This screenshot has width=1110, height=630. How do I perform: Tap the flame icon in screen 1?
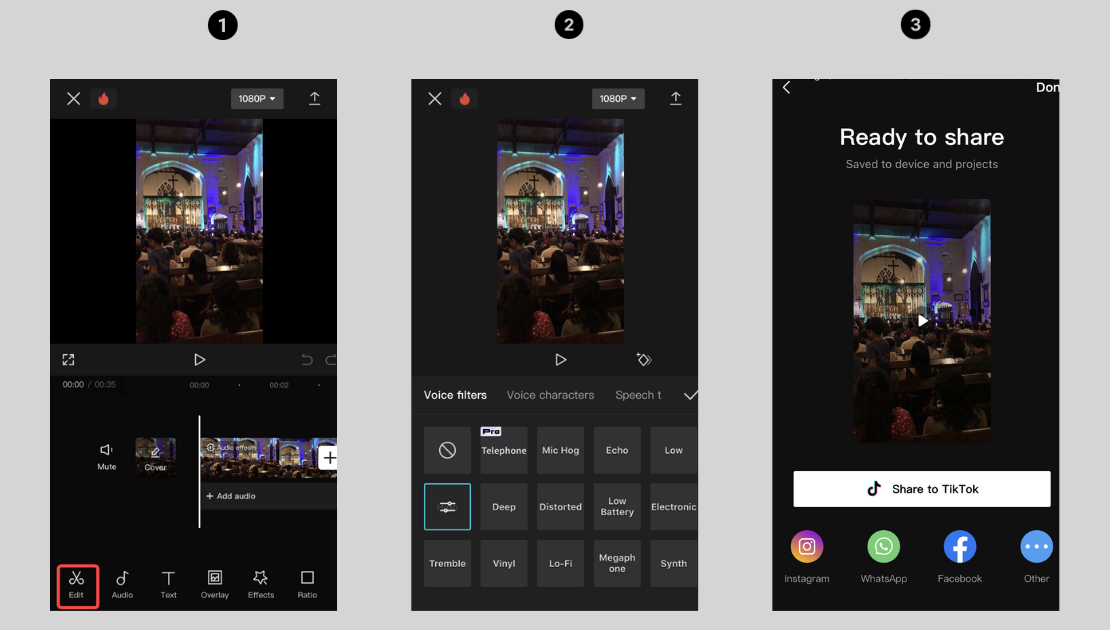[x=103, y=98]
